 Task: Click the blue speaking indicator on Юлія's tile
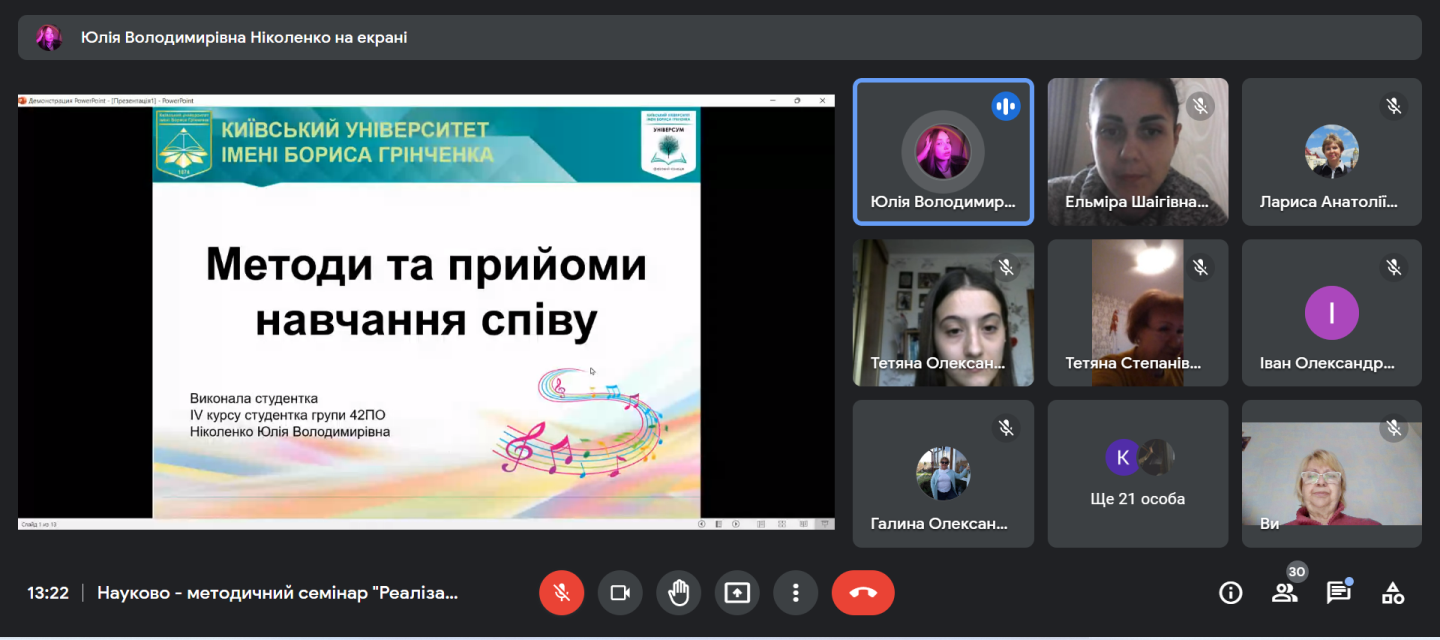tap(1006, 106)
